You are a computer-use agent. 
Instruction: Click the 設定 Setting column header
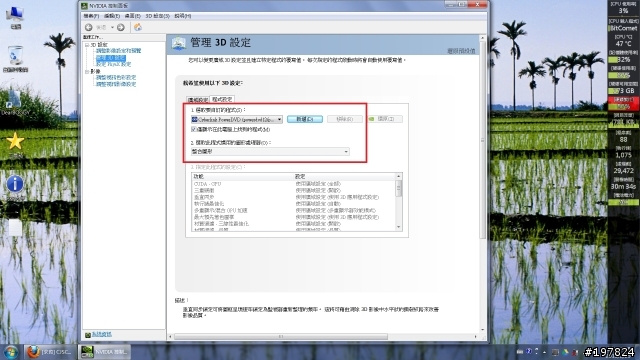pyautogui.click(x=344, y=176)
